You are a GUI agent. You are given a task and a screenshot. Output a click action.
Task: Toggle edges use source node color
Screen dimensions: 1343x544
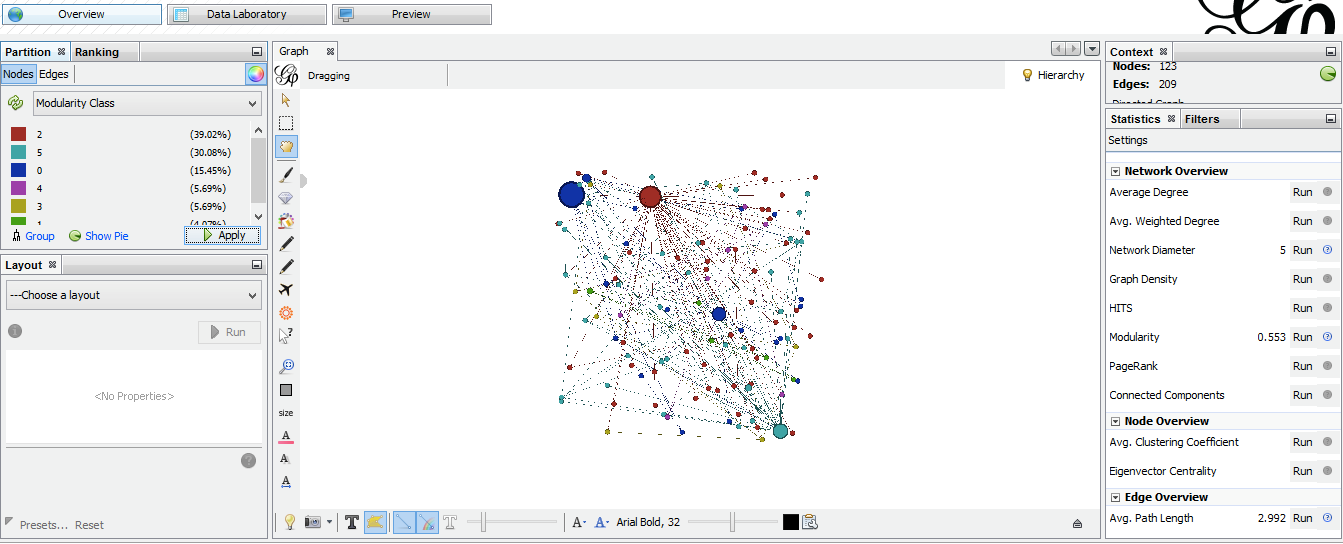coord(427,522)
